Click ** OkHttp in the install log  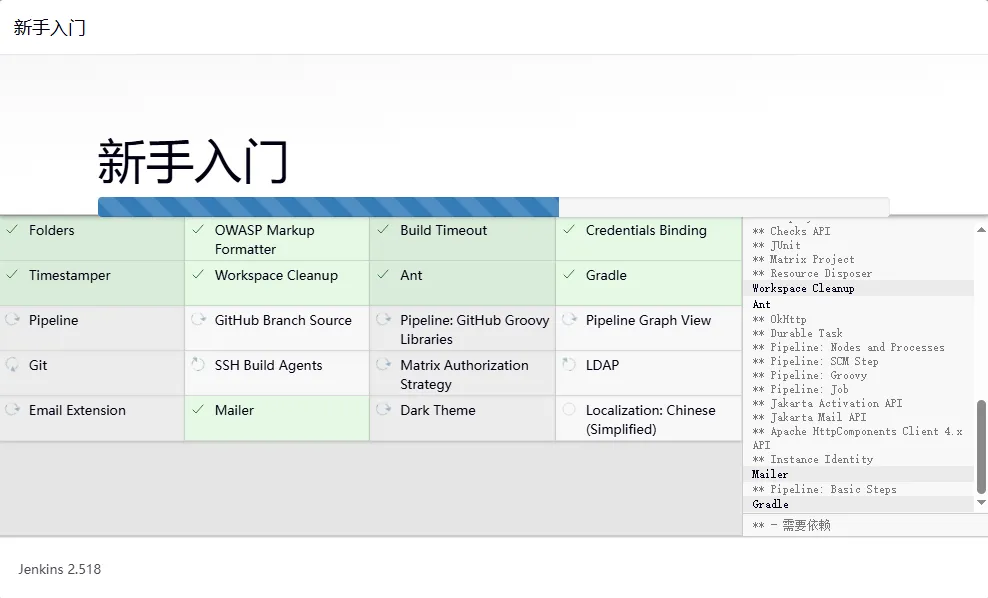(x=779, y=319)
